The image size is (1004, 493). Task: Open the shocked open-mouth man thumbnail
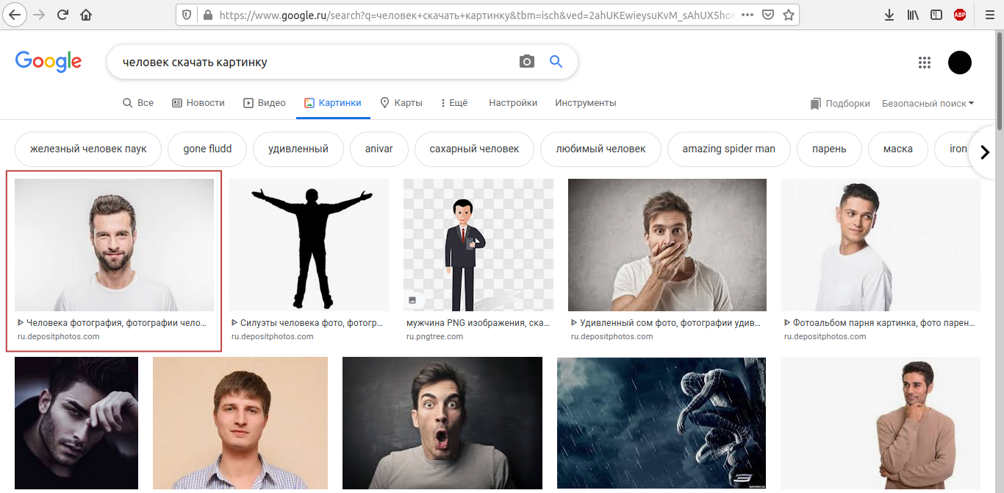click(442, 423)
